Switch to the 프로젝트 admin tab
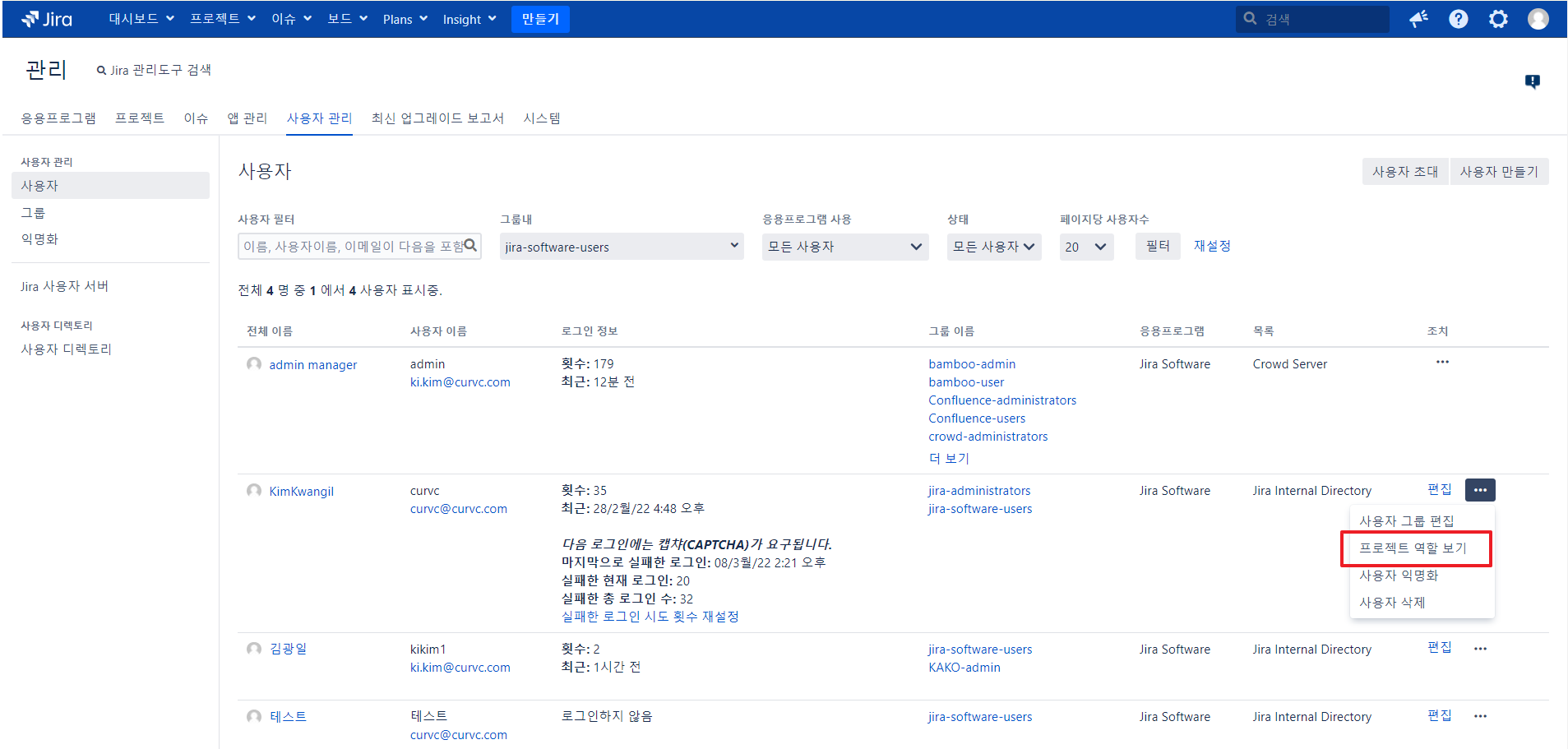Screen dimensions: 1568x749 140,118
